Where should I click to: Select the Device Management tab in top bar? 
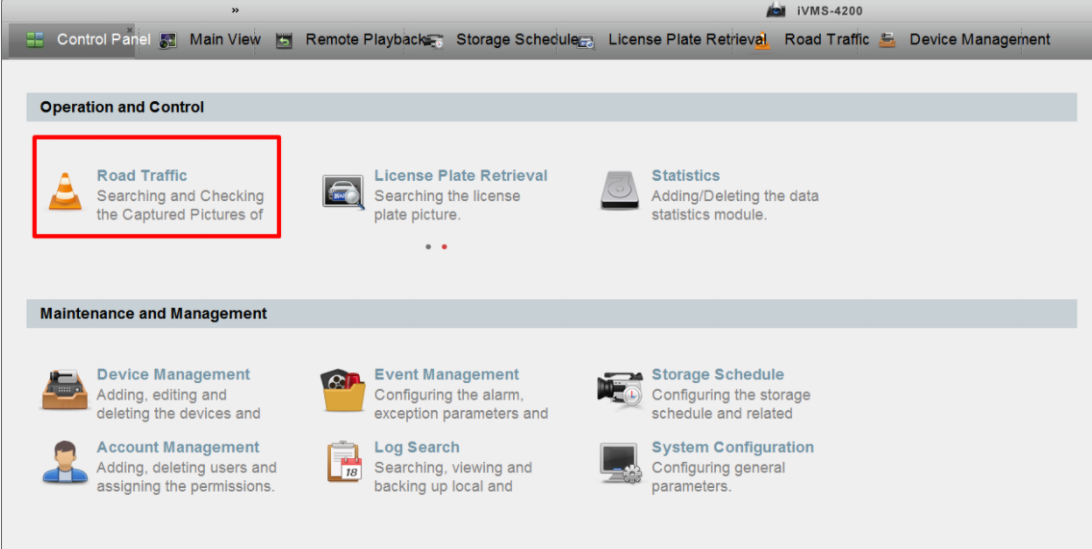coord(979,40)
